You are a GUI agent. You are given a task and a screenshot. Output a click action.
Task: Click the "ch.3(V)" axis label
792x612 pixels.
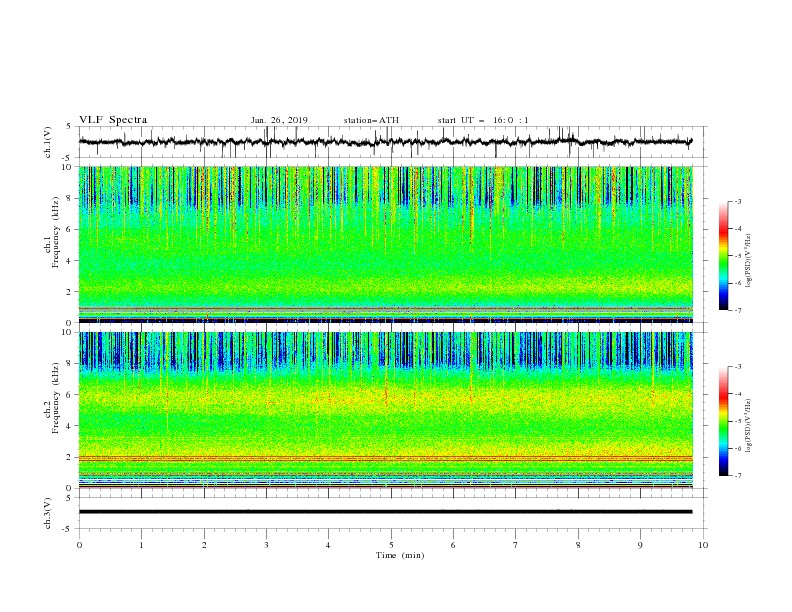(48, 513)
